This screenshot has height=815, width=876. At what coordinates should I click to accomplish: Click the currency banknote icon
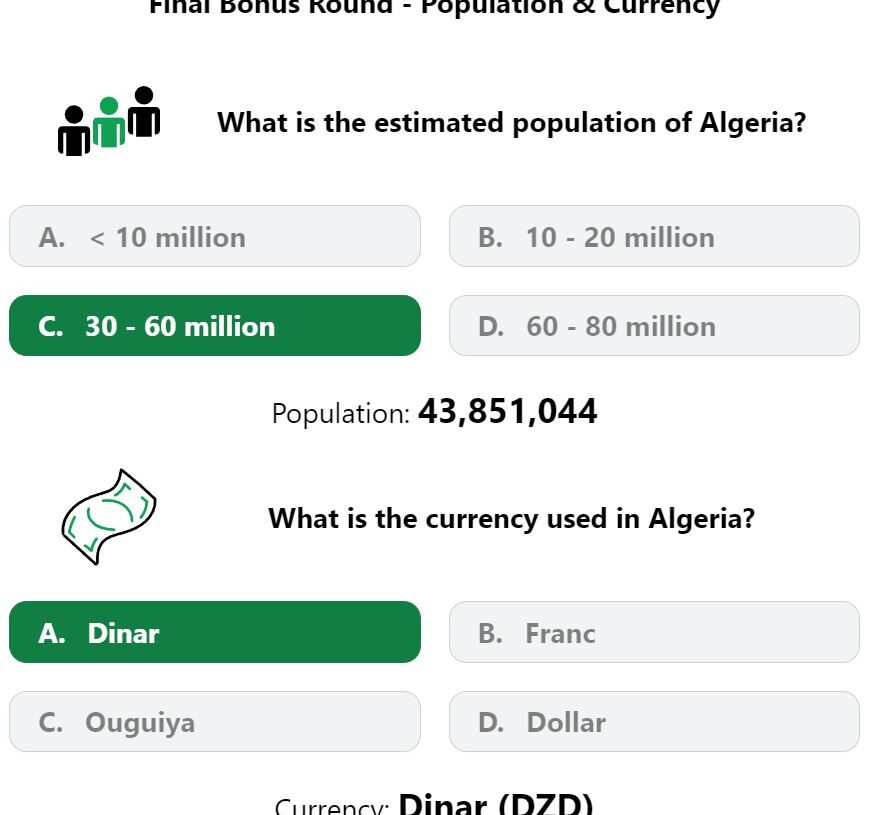[x=109, y=517]
